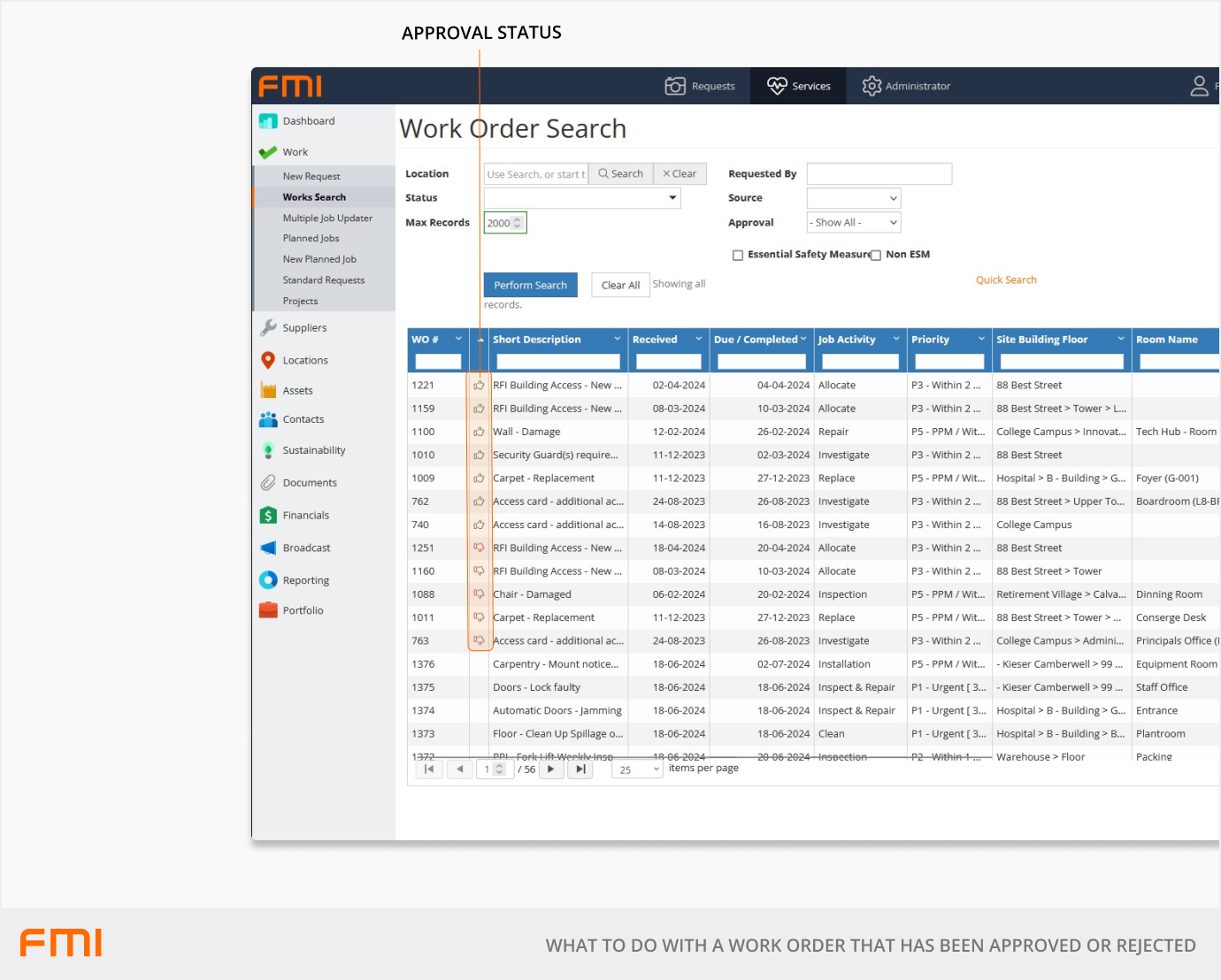Tick the Non ESM checkbox
The height and width of the screenshot is (980, 1221).
coord(876,256)
